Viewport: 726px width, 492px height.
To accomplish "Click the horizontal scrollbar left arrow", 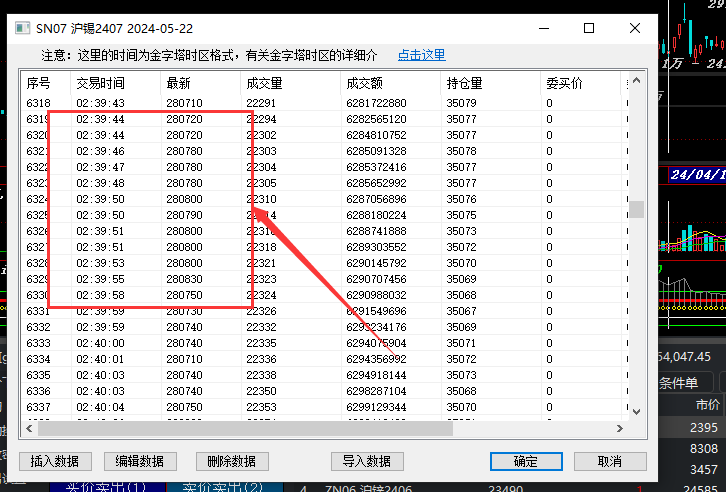I will [x=29, y=429].
